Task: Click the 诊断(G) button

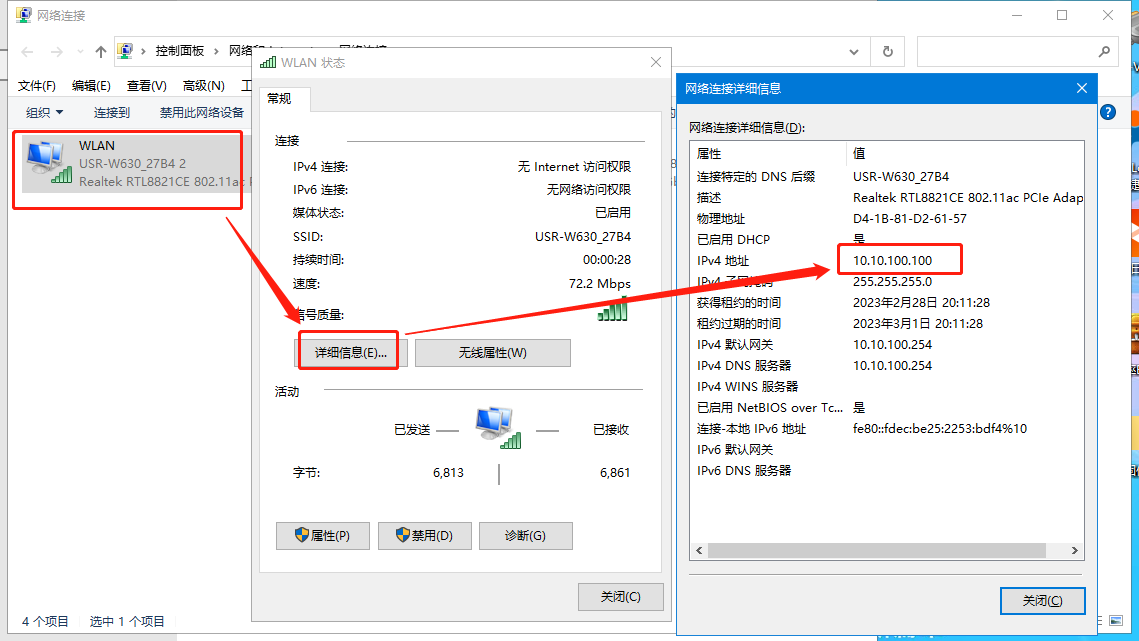Action: click(525, 536)
